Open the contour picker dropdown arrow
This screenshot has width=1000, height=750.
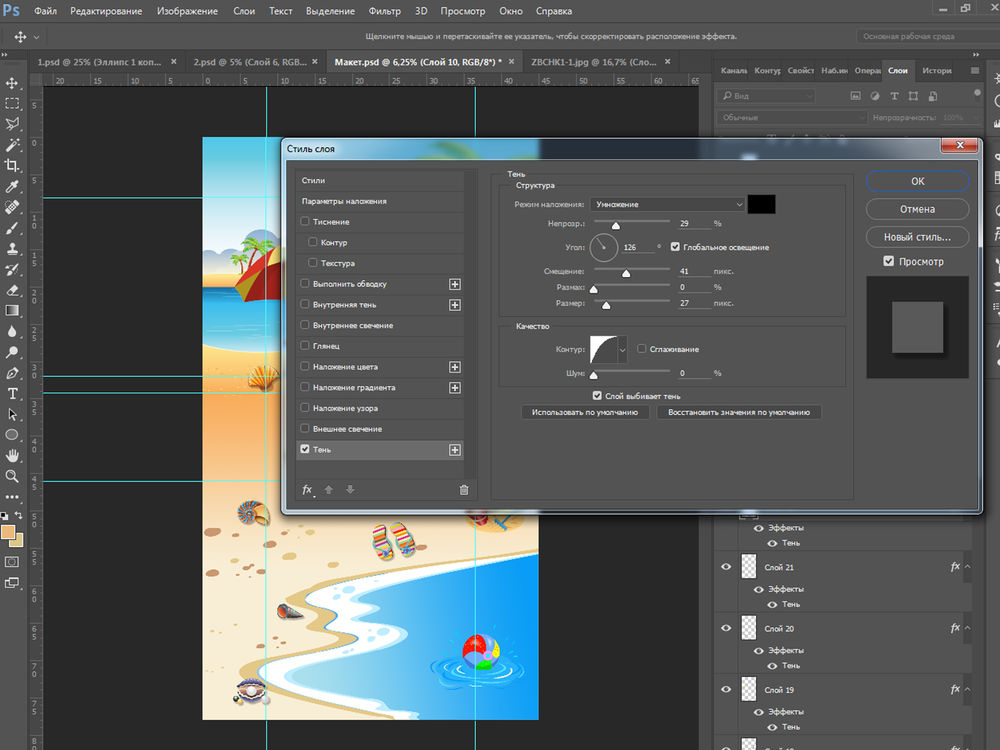(x=624, y=349)
